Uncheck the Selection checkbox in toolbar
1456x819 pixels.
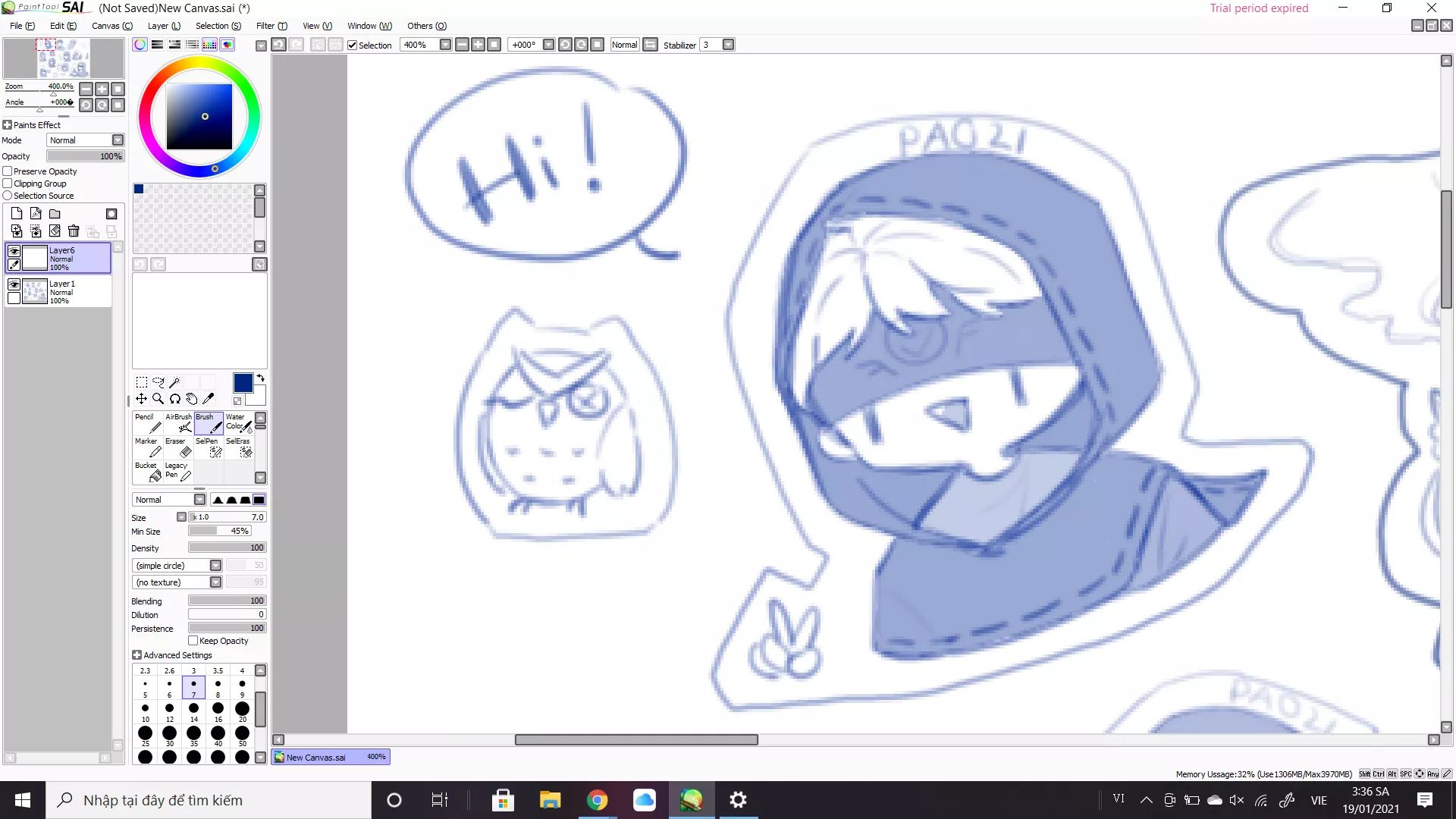click(352, 45)
